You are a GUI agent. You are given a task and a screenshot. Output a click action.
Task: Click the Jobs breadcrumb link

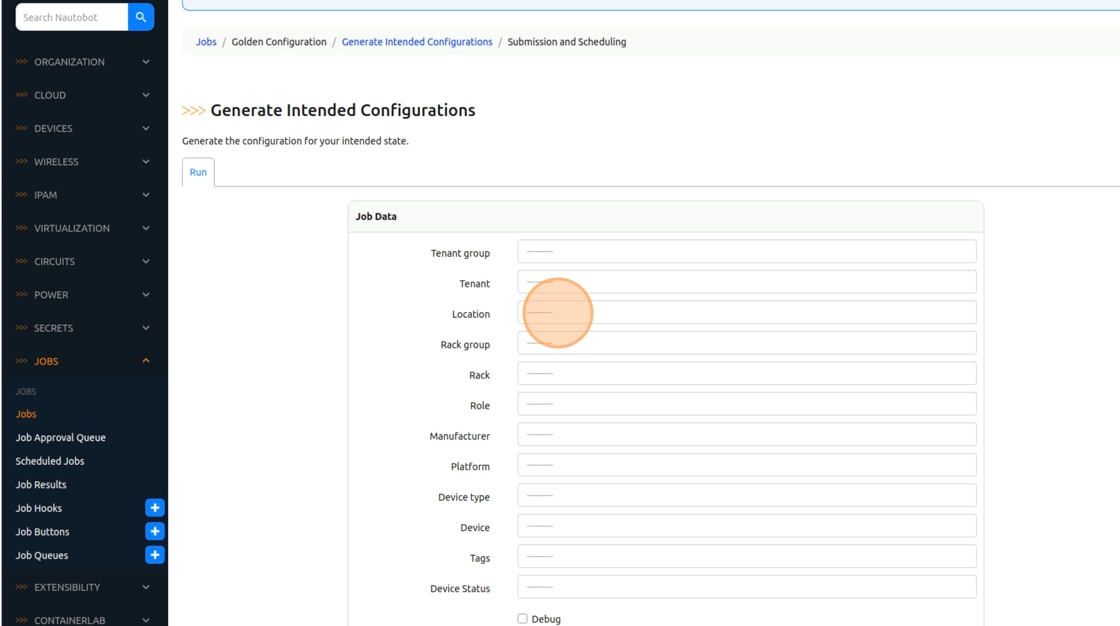click(206, 42)
